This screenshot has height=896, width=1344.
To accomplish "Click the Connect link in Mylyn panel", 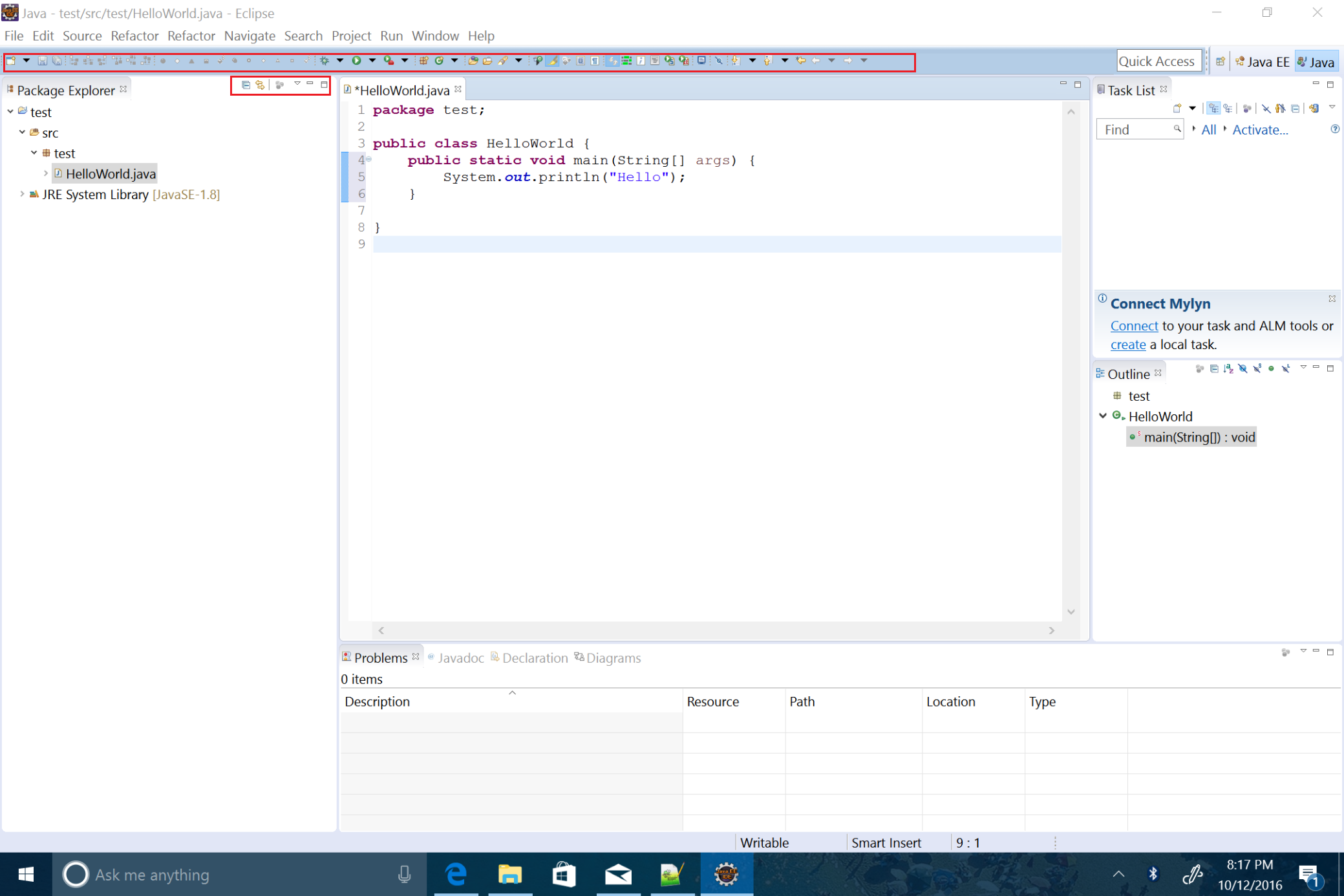I will pyautogui.click(x=1134, y=326).
